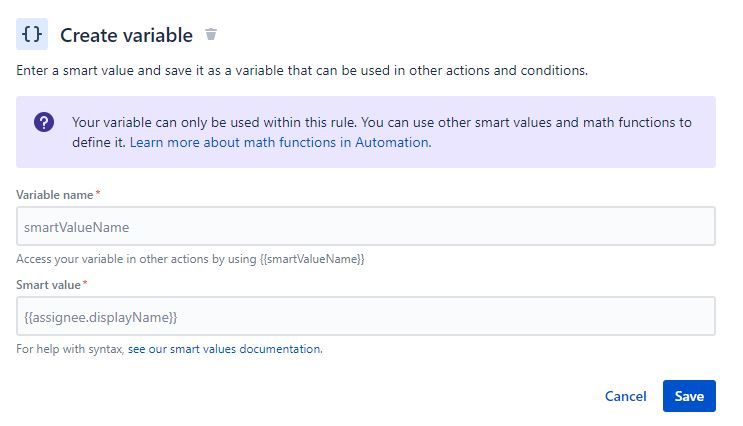Cancel the create variable form
Viewport: 743px width, 426px height.
[625, 396]
